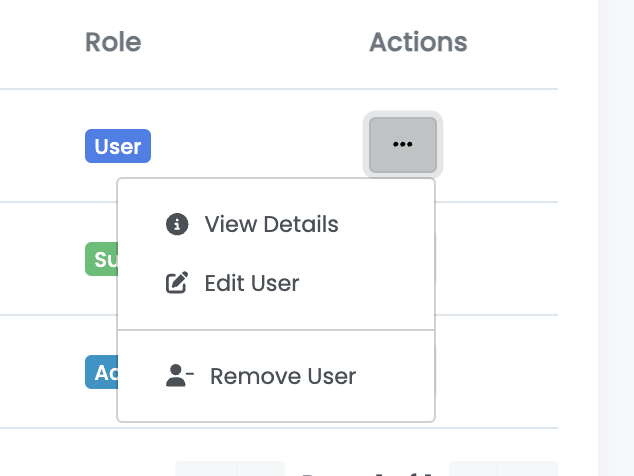Viewport: 634px width, 476px height.
Task: Click the three-dots actions button
Action: pos(402,145)
